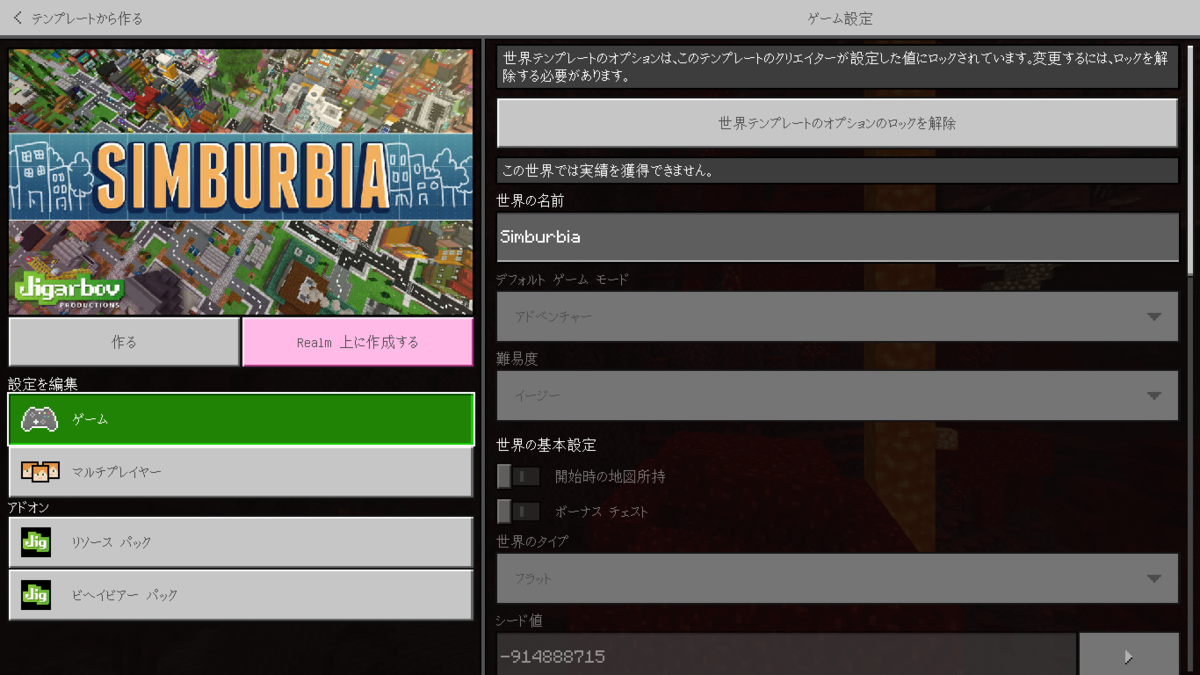This screenshot has width=1200, height=675.
Task: Select the ゲーム settings tab
Action: 240,419
